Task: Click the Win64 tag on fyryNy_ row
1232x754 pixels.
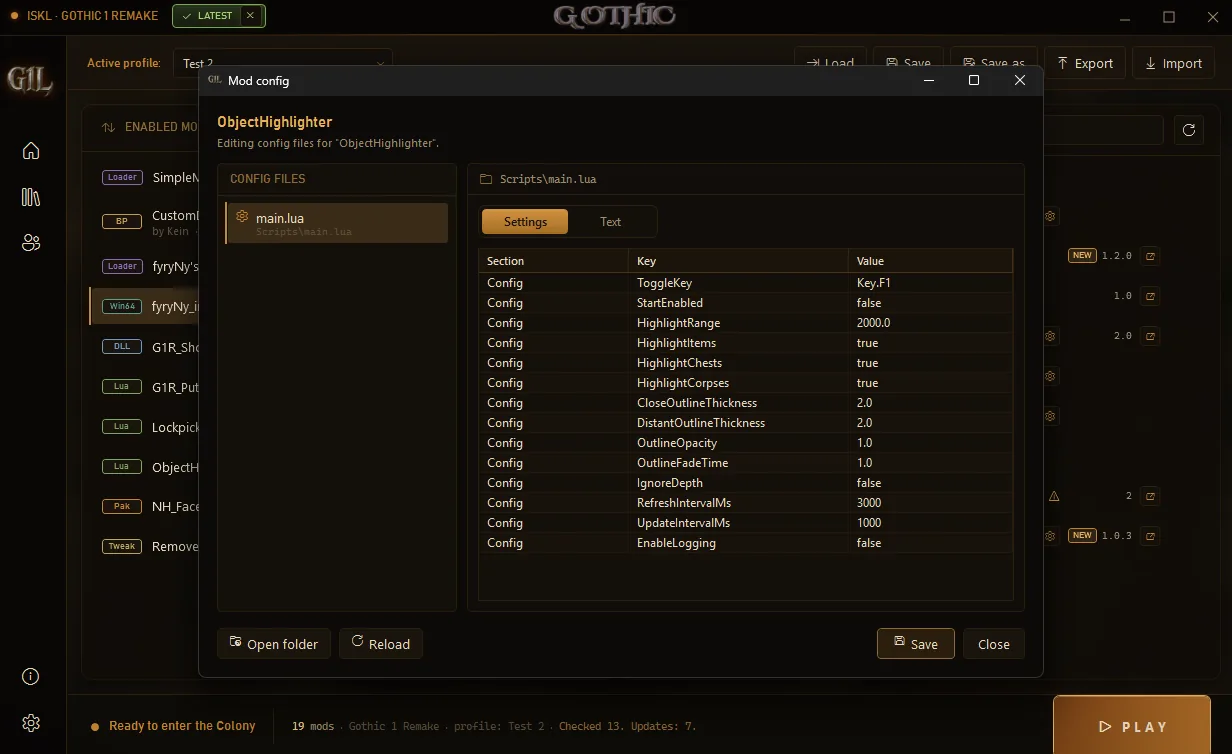Action: 122,306
